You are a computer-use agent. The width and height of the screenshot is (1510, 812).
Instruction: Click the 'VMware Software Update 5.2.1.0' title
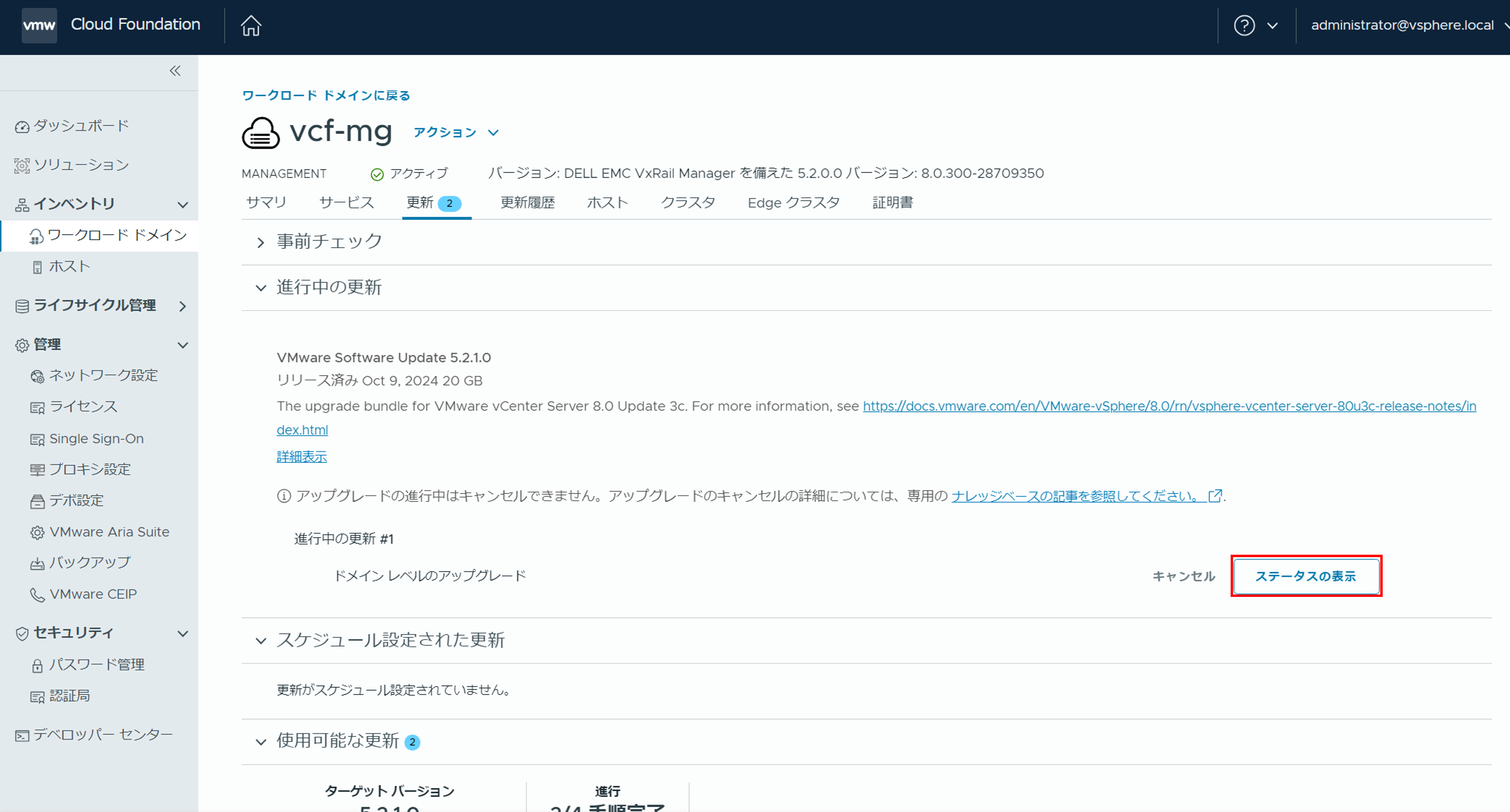(384, 358)
